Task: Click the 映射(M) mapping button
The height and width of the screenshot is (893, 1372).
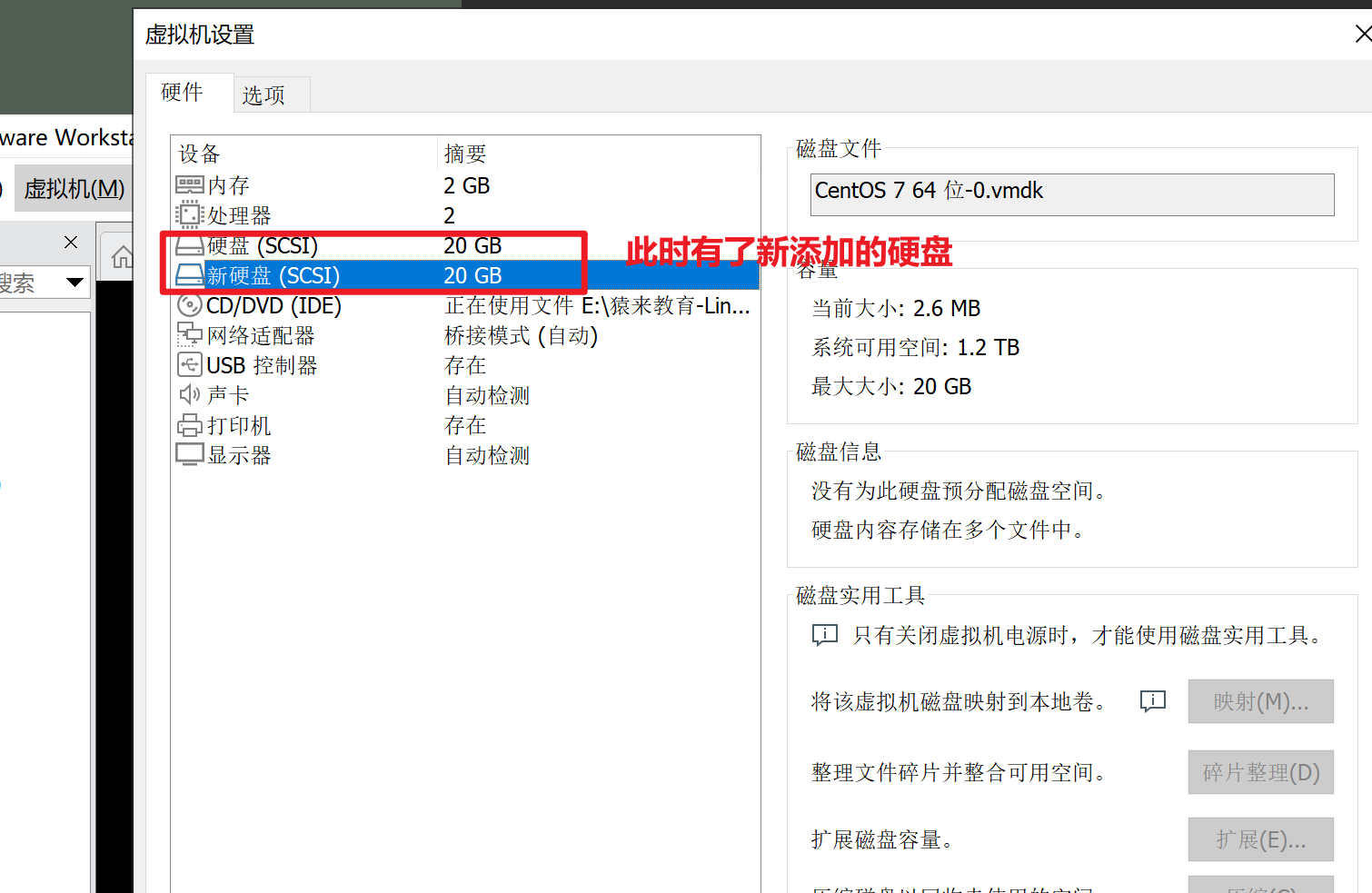Action: 1260,700
